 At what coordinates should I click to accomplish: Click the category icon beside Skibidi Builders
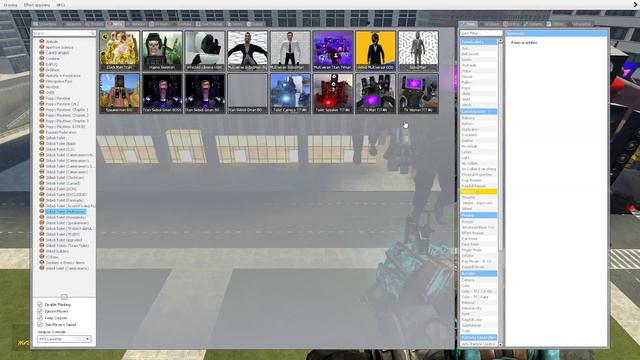42,251
